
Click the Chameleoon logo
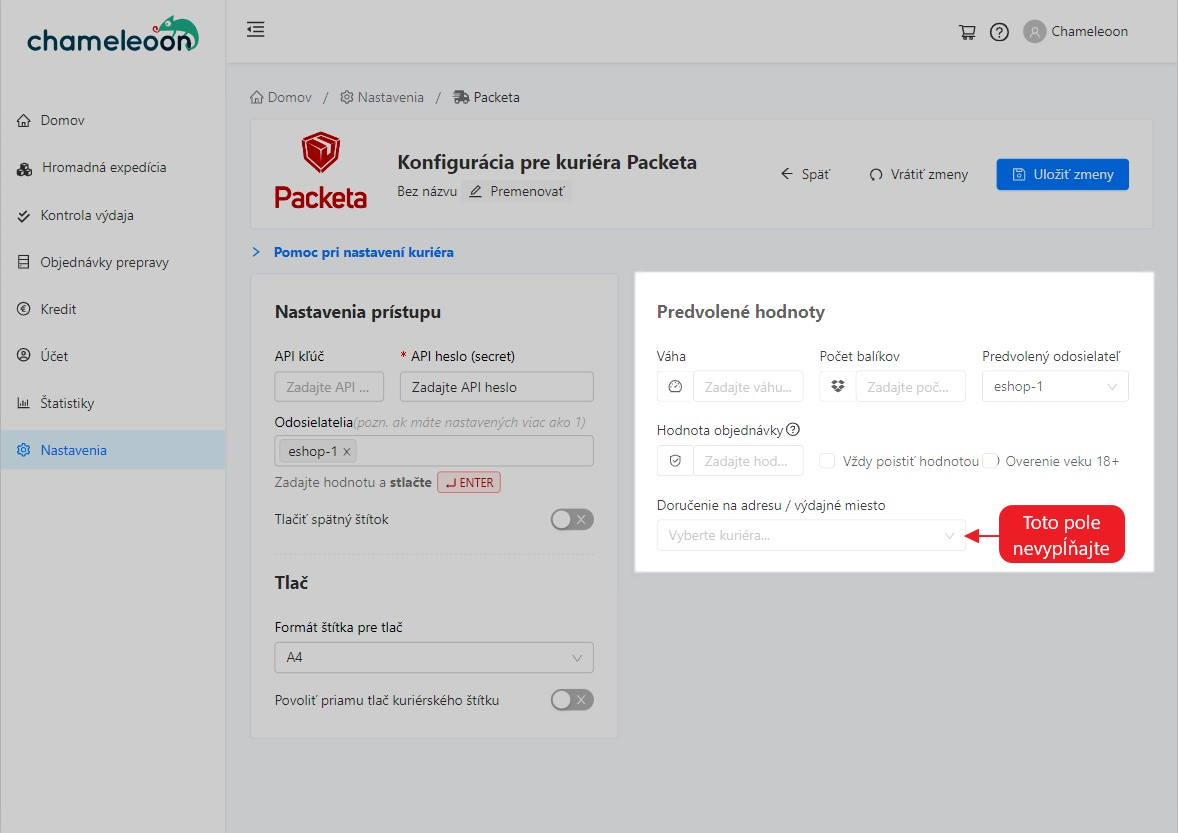(x=112, y=36)
